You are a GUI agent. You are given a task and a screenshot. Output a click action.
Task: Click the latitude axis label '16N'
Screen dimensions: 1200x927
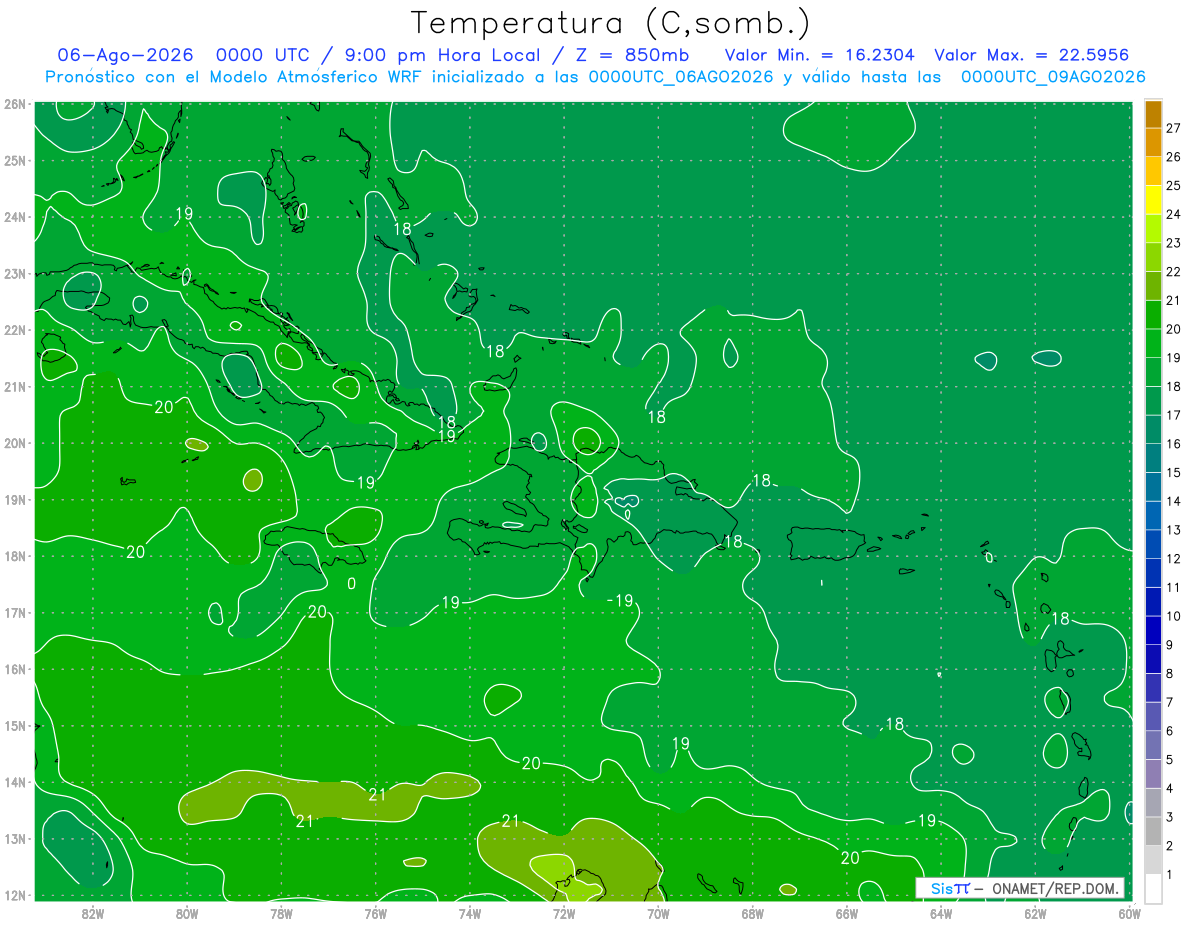(x=15, y=669)
